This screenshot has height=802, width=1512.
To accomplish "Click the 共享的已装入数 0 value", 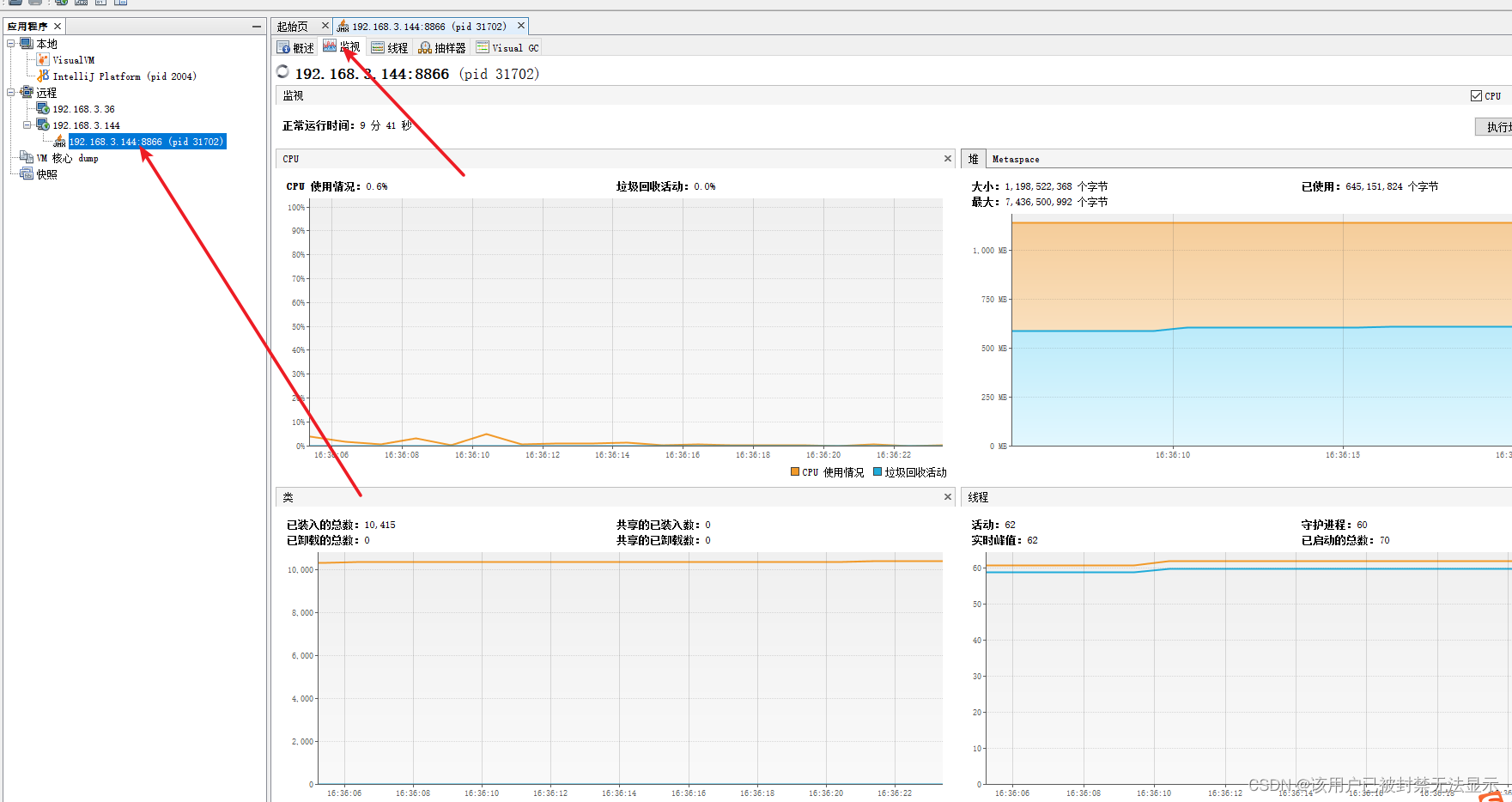I will 707,525.
